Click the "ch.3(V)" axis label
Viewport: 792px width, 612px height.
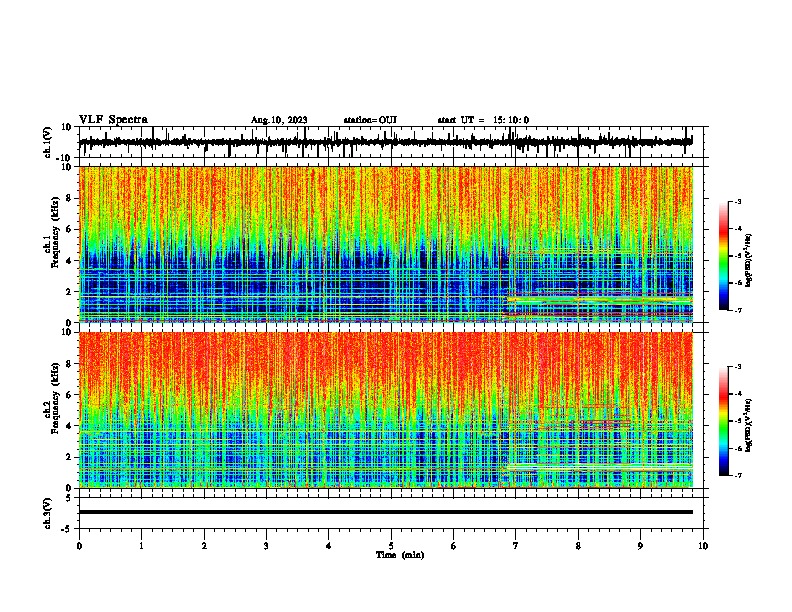(48, 513)
